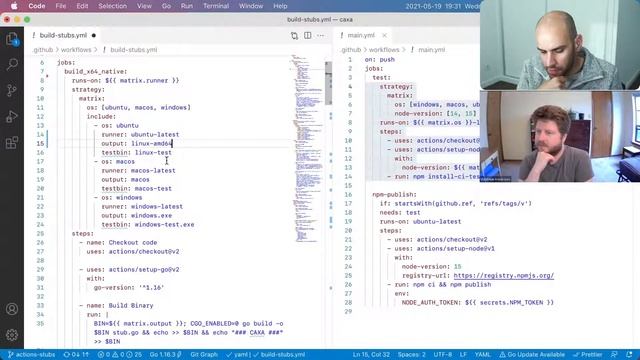Open the Edit menu

pyautogui.click(x=82, y=6)
